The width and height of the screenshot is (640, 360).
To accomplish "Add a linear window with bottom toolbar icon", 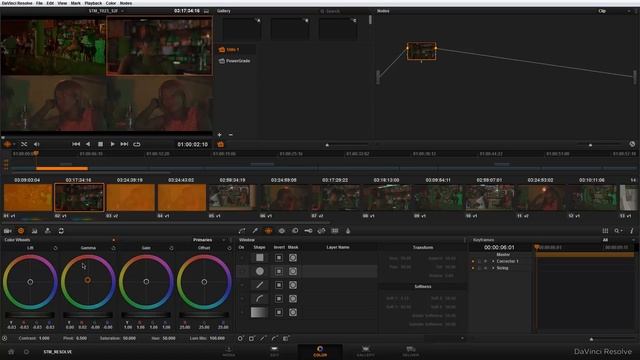I will tap(263, 338).
